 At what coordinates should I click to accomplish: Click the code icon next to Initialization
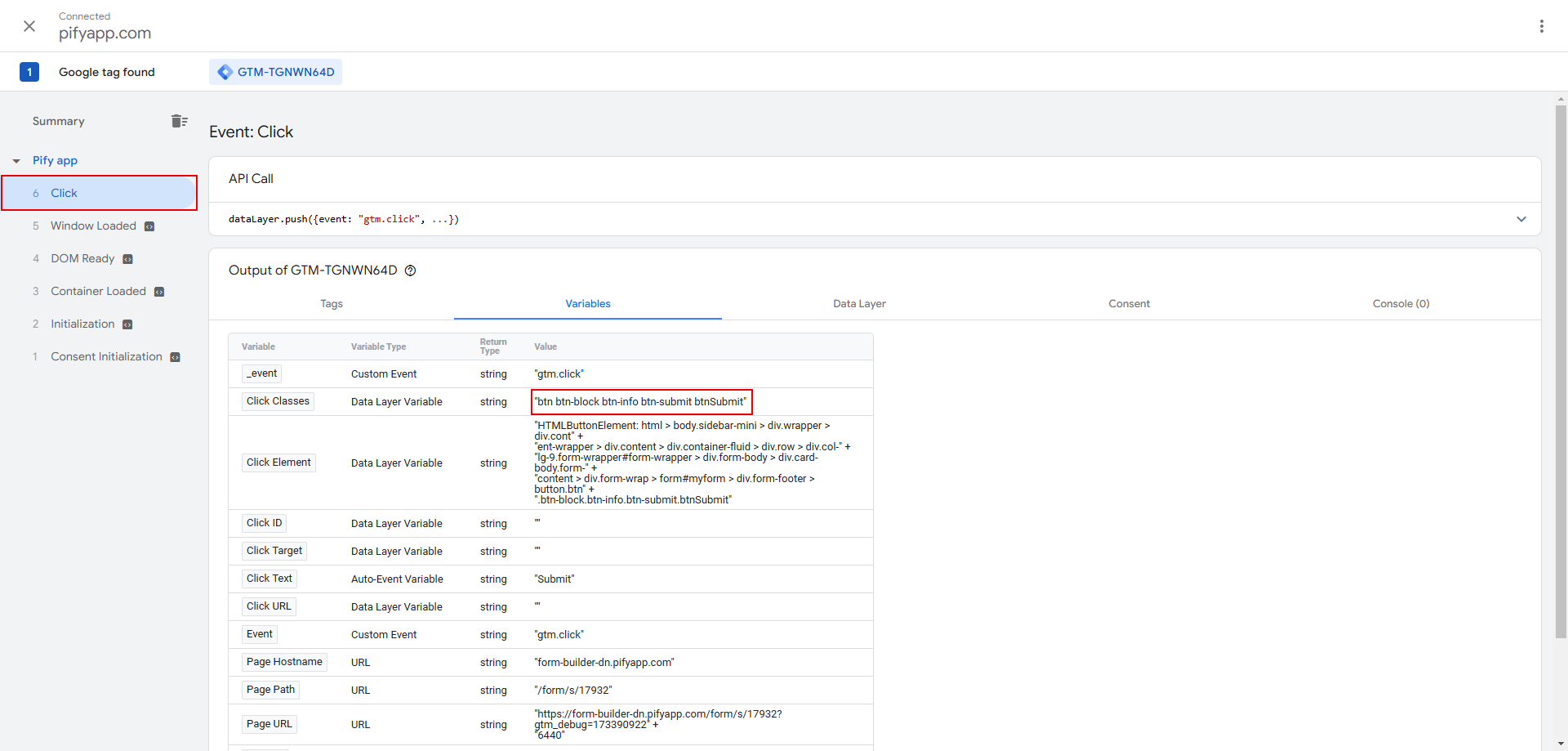(x=127, y=324)
